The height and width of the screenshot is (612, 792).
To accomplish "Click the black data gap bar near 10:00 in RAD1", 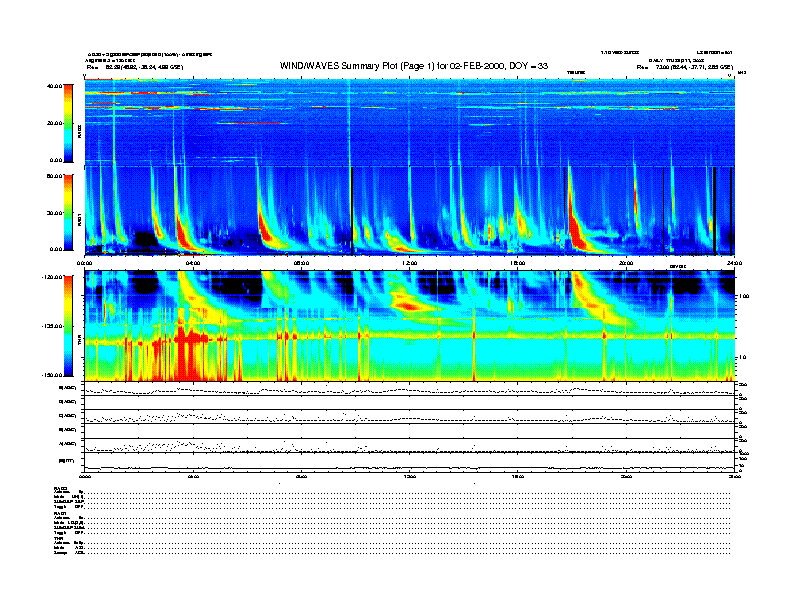I will tap(352, 211).
